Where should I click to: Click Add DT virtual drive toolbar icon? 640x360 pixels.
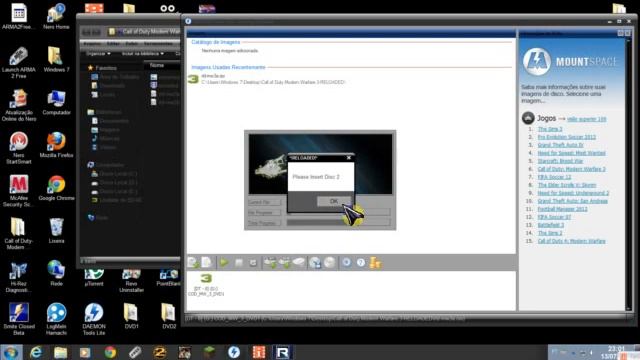[x=270, y=262]
